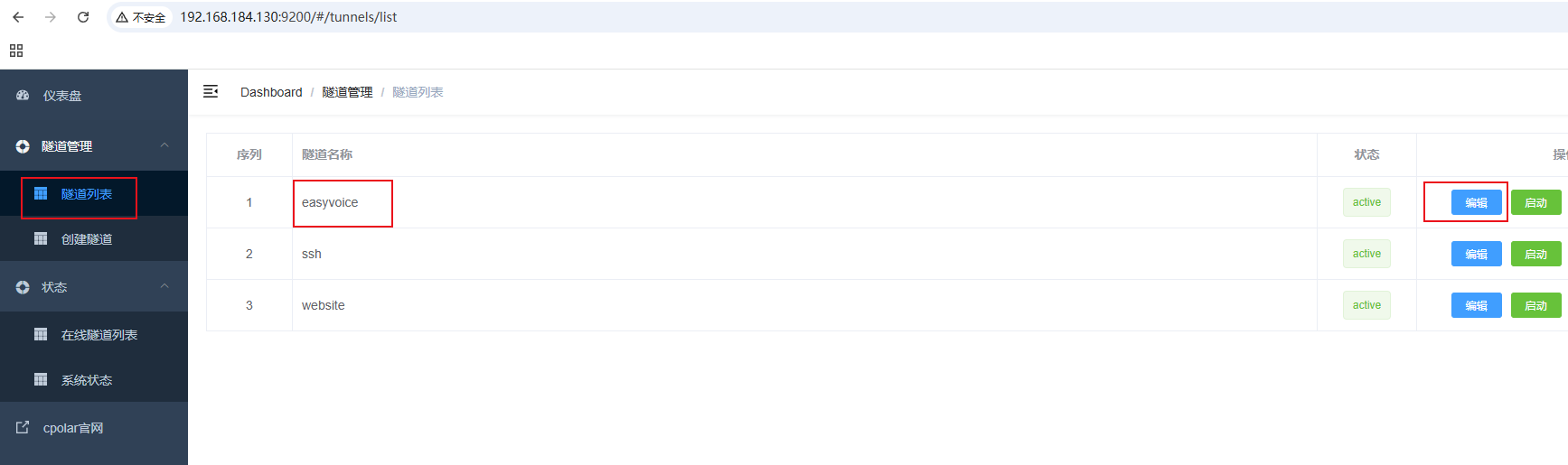Click the active status tag of ssh

coord(1366,254)
